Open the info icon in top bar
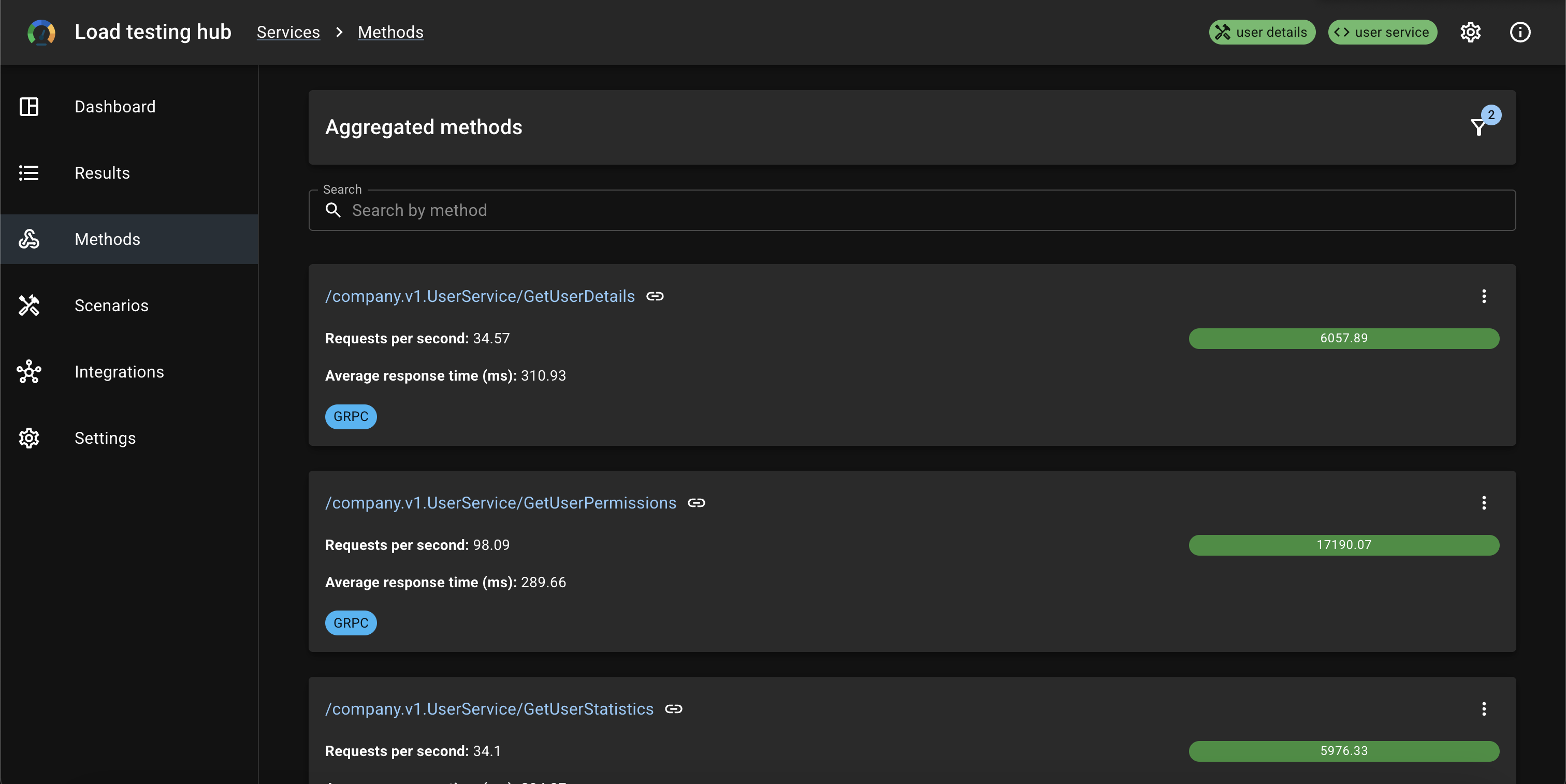This screenshot has height=784, width=1566. coord(1520,32)
